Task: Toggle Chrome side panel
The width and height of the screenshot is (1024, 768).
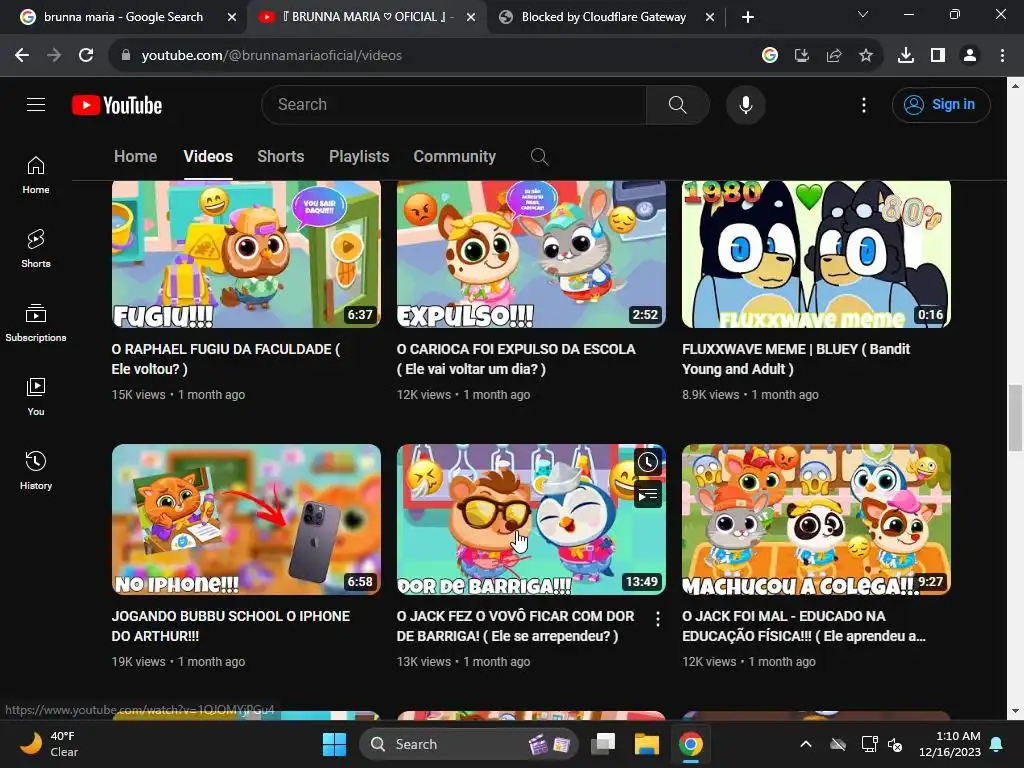Action: [938, 56]
